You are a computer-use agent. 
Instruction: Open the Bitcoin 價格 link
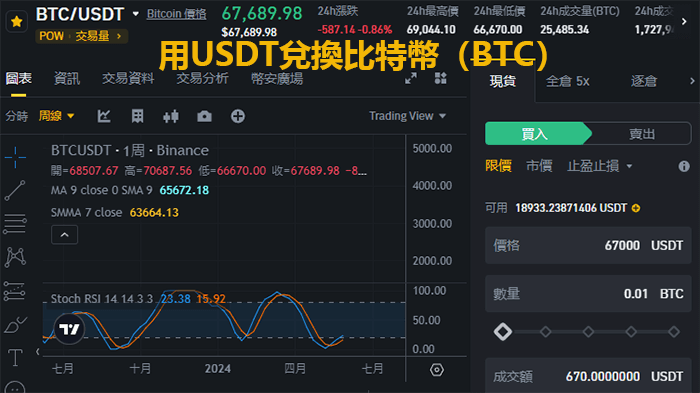(176, 14)
